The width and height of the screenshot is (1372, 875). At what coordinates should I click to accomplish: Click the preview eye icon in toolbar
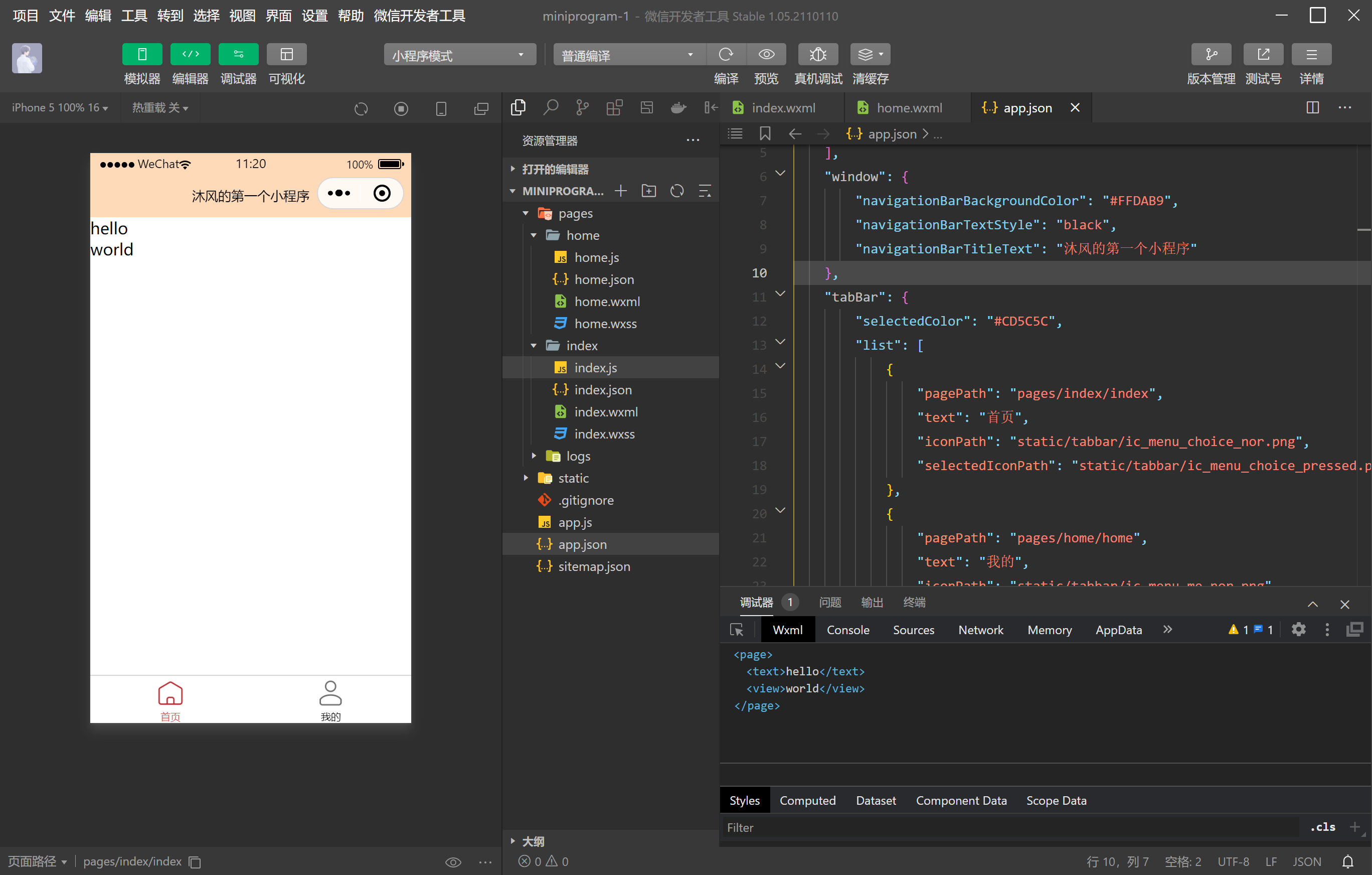pos(766,55)
